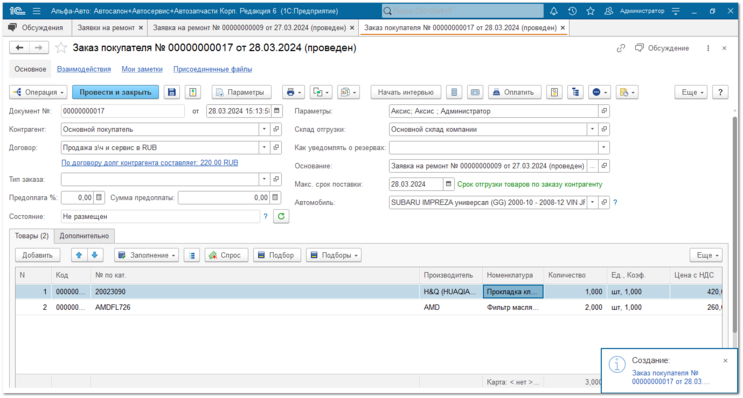This screenshot has width=743, height=398.
Task: Open the Склад отгрузки record's open icon
Action: point(604,129)
